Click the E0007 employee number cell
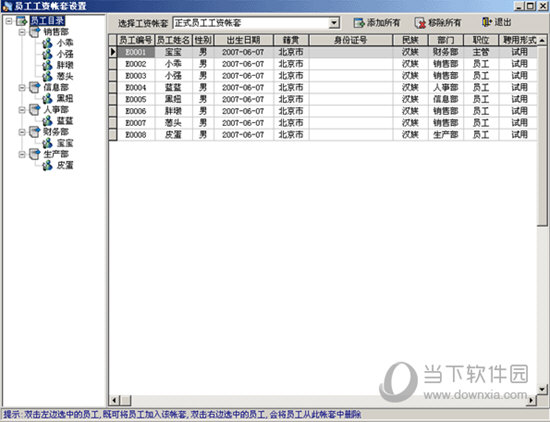This screenshot has height=422, width=550. point(136,123)
